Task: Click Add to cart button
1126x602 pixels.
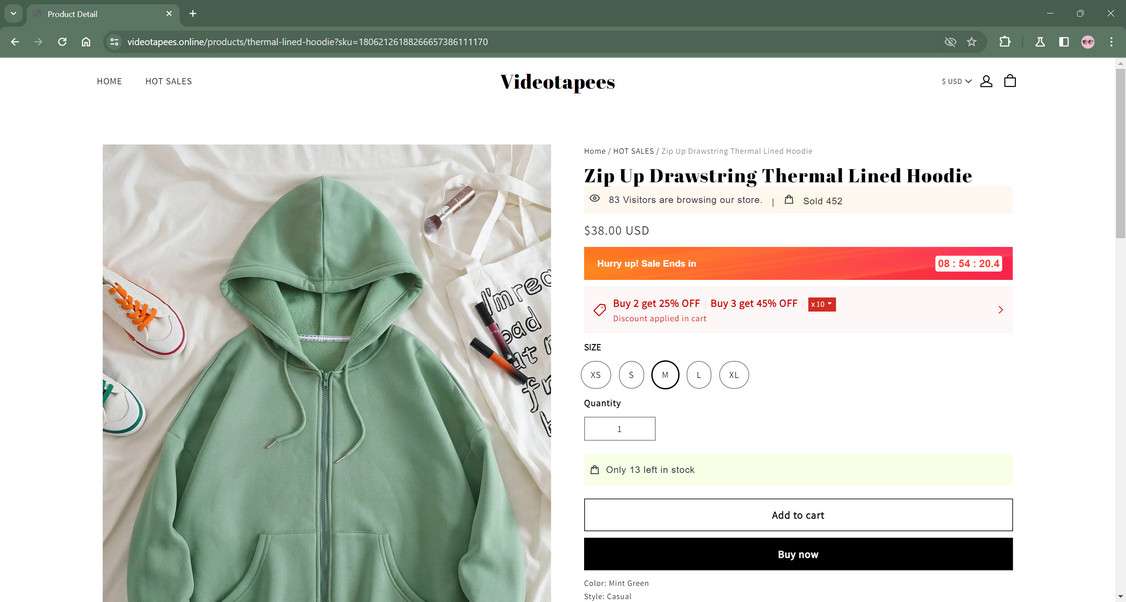Action: point(798,515)
